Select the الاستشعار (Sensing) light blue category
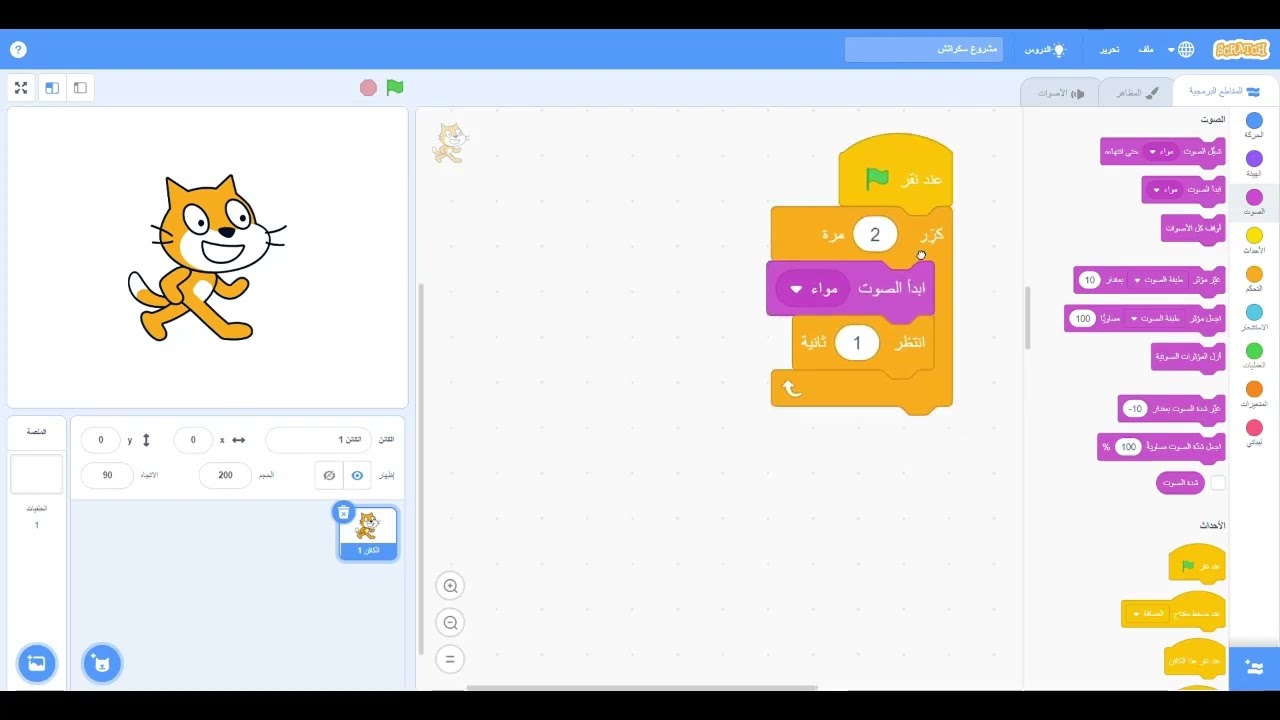1280x720 pixels. point(1254,317)
